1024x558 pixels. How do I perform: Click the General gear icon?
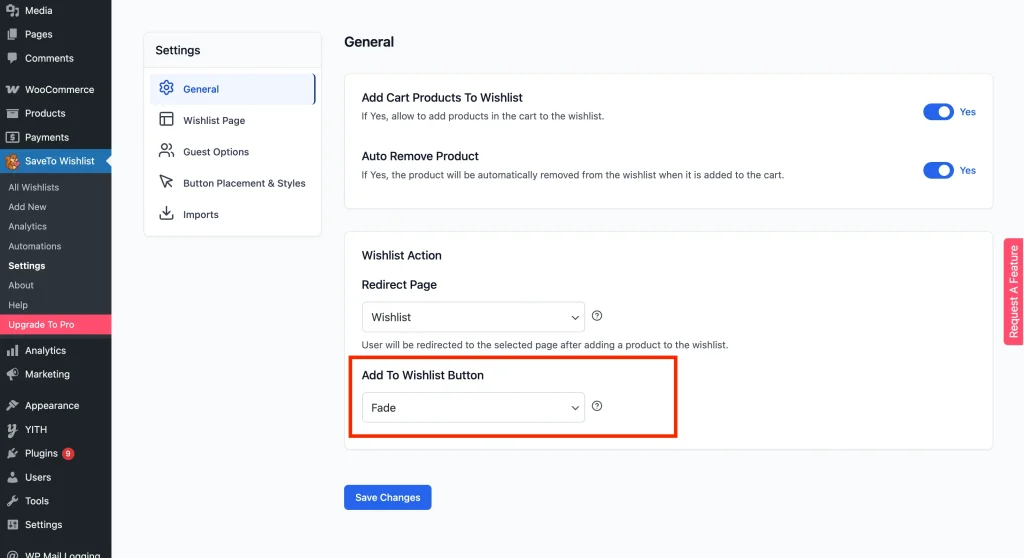click(167, 88)
